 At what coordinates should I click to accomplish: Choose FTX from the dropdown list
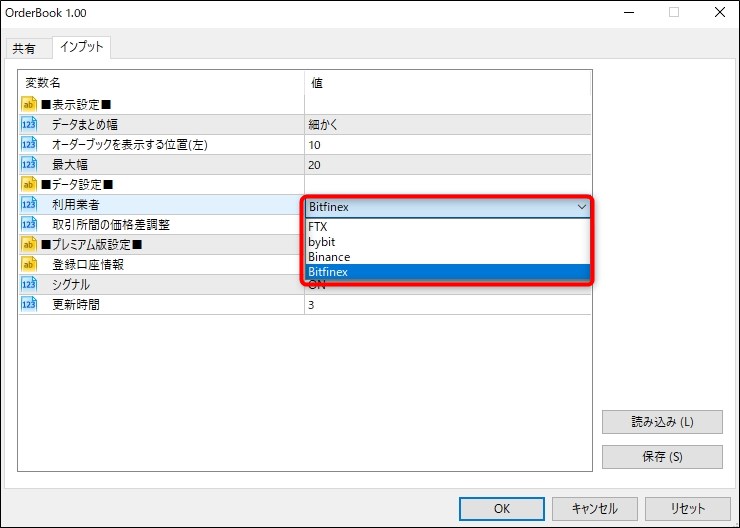[x=447, y=226]
